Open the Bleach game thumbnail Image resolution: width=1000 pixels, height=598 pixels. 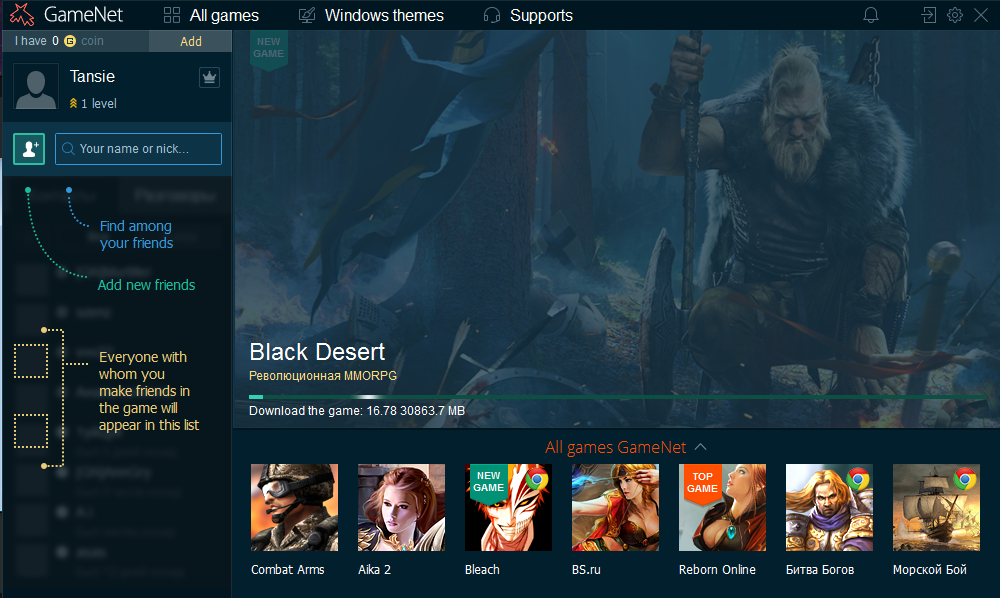508,507
